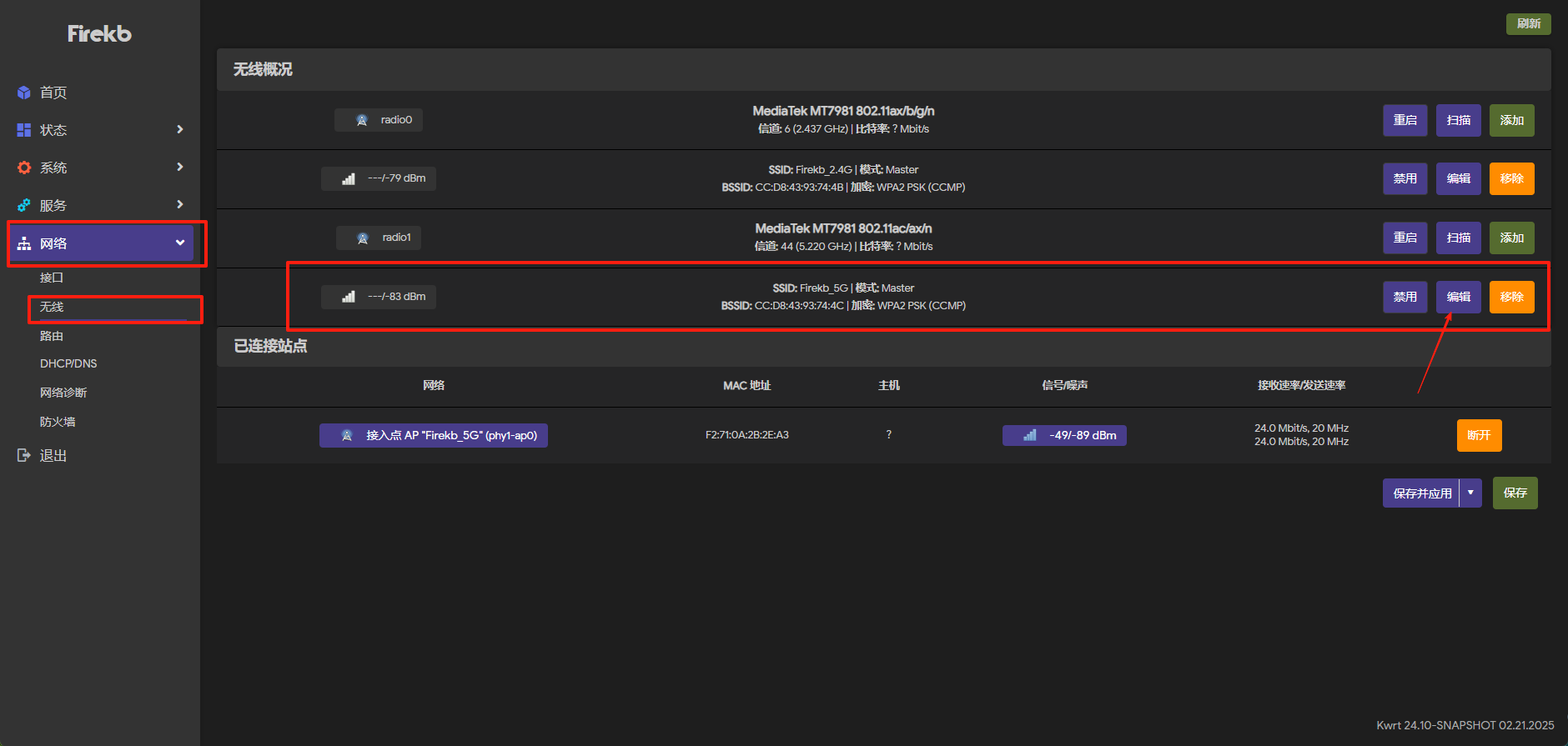Click the 无线概况 section heading
This screenshot has width=1568, height=746.
click(263, 69)
